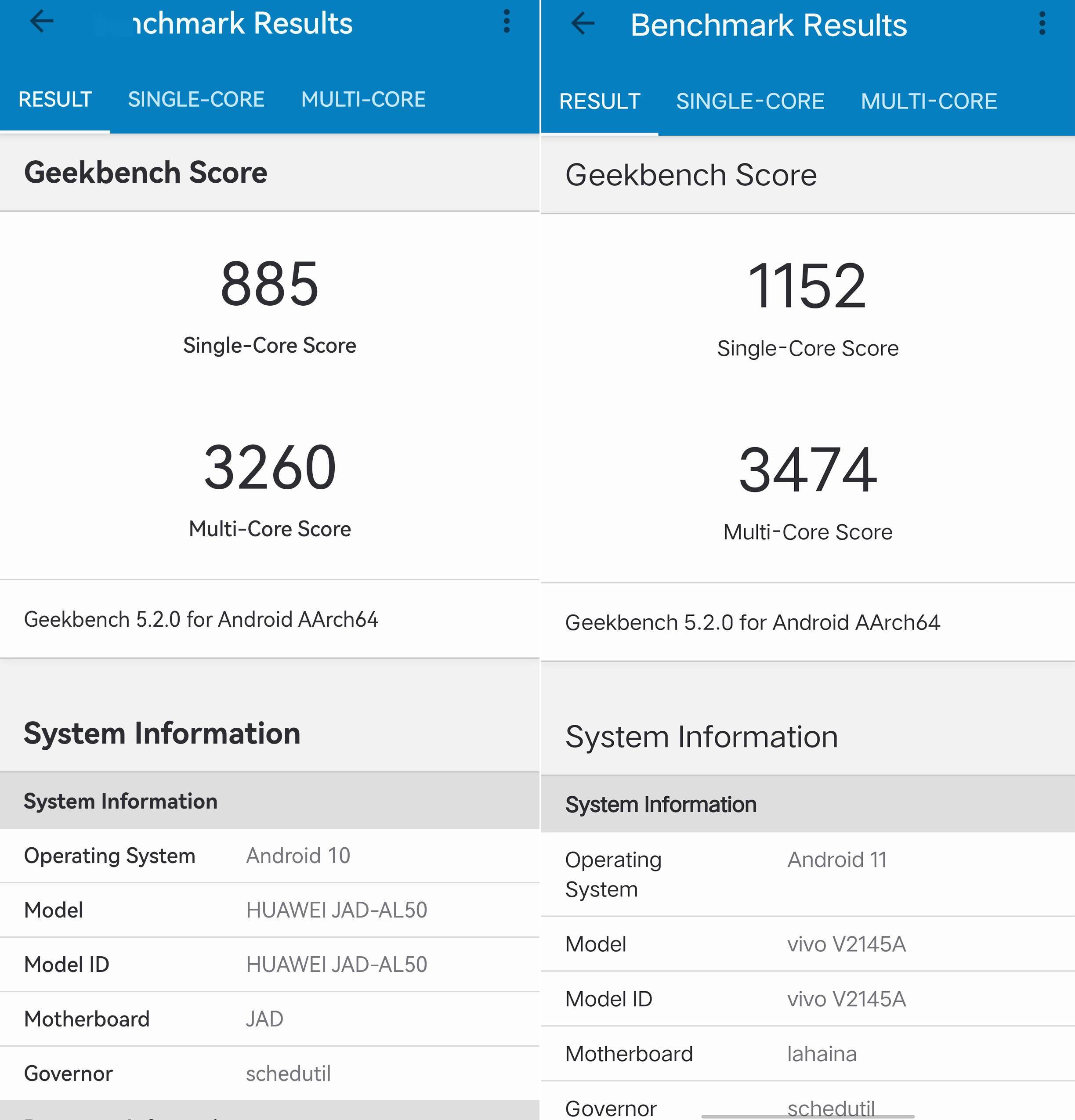
Task: Switch to MULTI-CORE tab on right screen
Action: [x=929, y=101]
